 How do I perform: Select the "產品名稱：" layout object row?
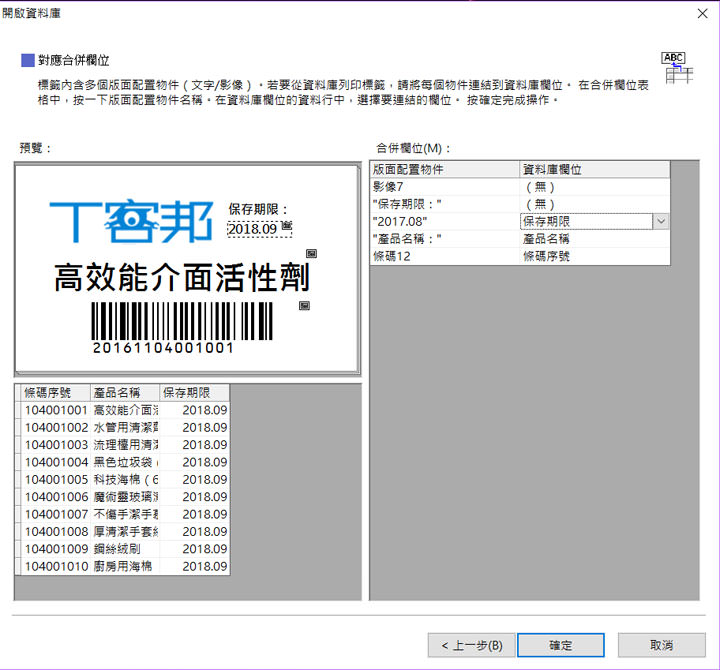coord(445,239)
